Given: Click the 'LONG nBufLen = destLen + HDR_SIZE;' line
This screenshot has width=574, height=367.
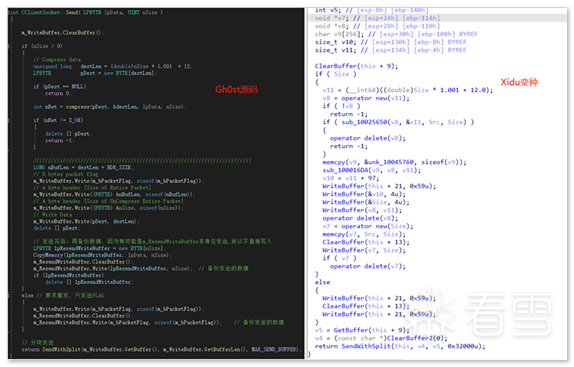Looking at the screenshot, I should pyautogui.click(x=83, y=167).
